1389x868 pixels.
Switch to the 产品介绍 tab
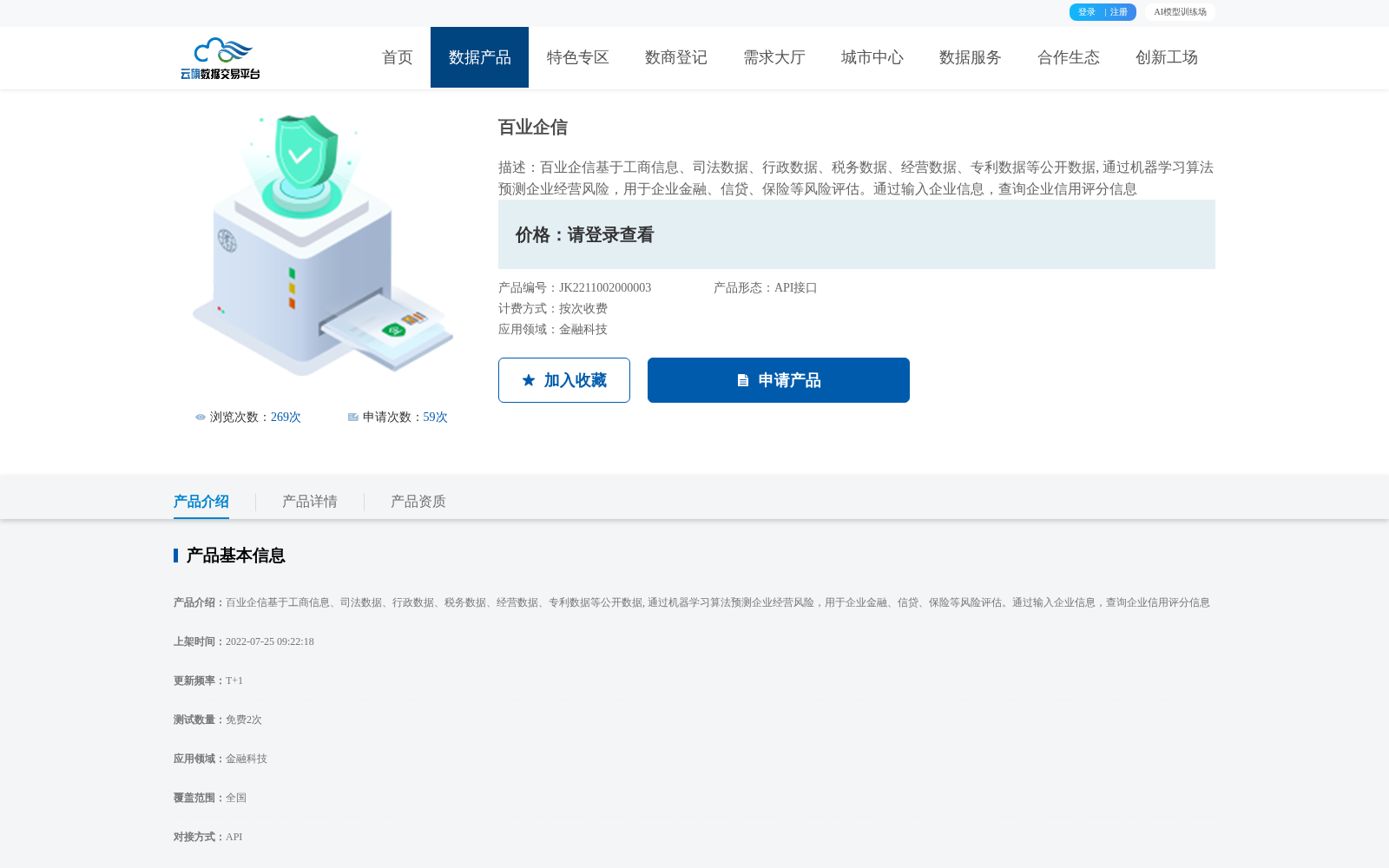(201, 502)
